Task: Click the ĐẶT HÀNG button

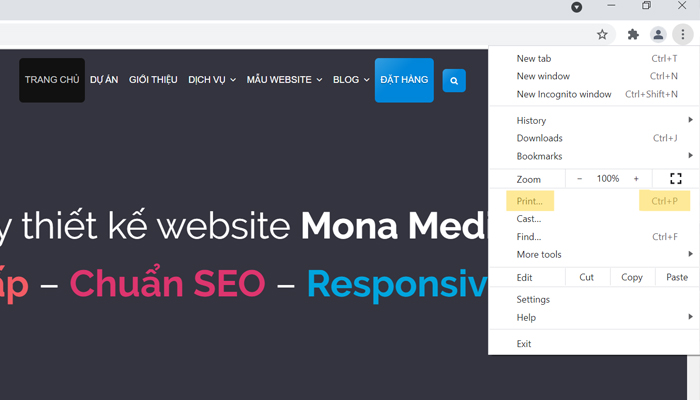Action: point(404,80)
